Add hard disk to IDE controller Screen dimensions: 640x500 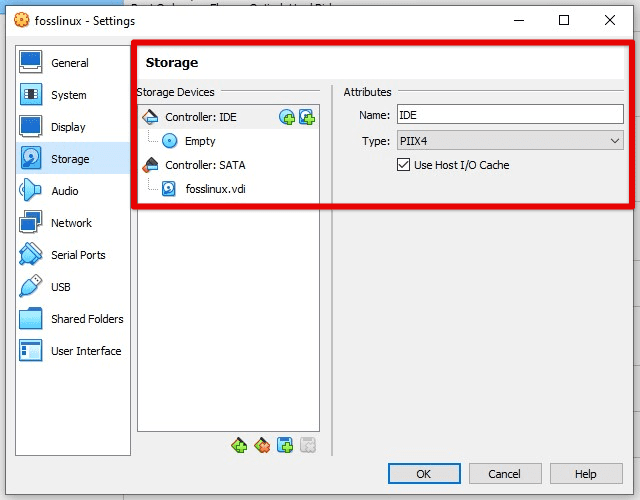tap(307, 118)
